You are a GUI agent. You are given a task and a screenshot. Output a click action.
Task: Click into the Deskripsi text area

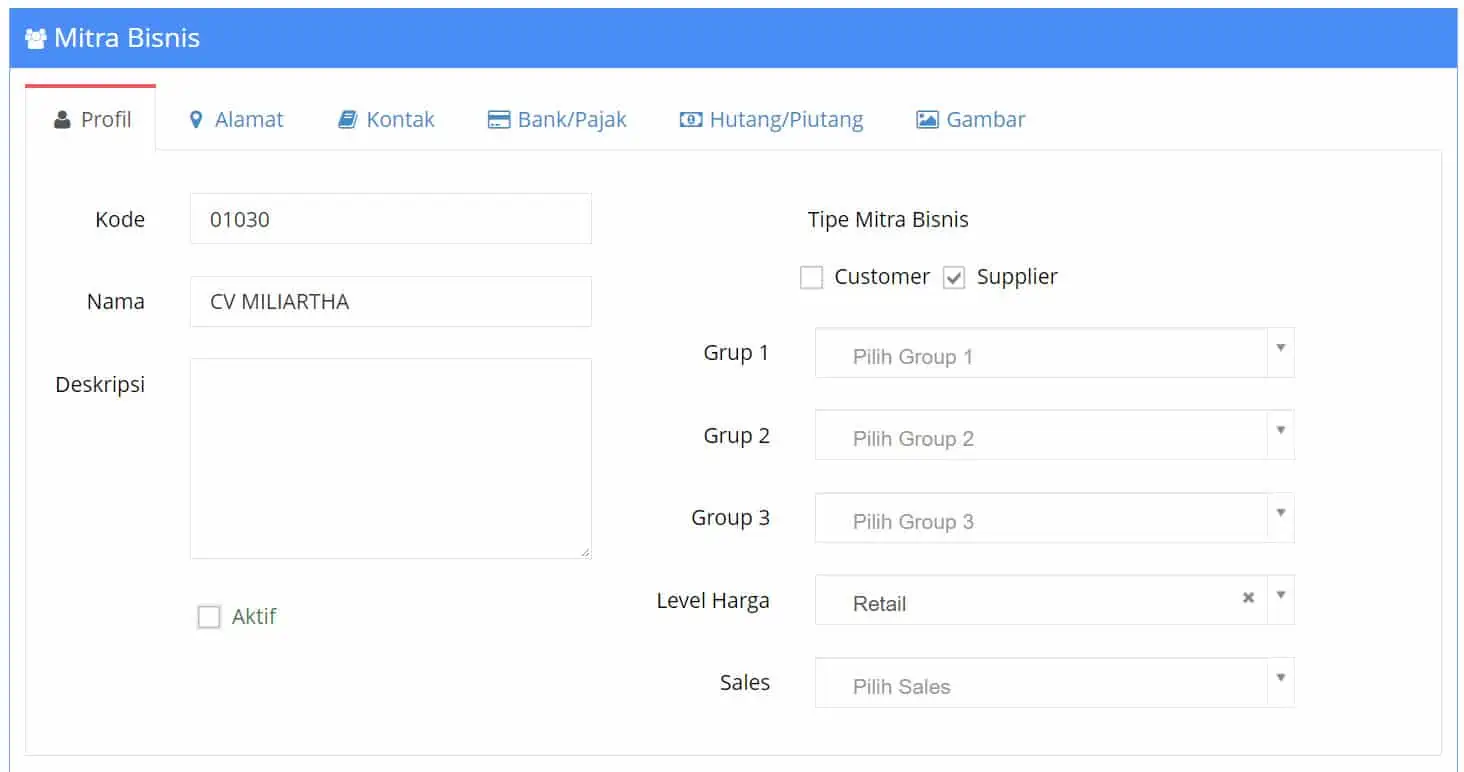pos(390,458)
